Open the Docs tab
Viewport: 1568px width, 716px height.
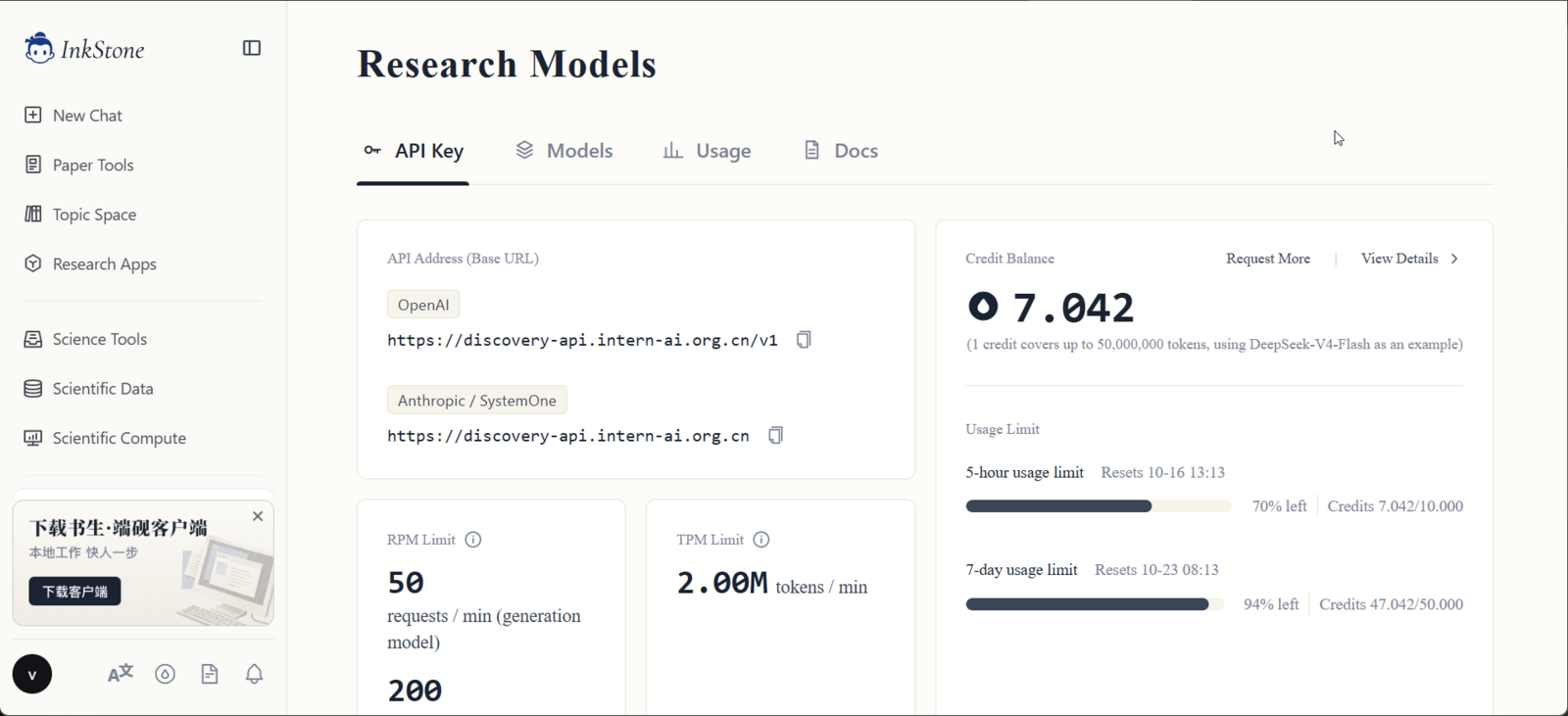(x=841, y=151)
